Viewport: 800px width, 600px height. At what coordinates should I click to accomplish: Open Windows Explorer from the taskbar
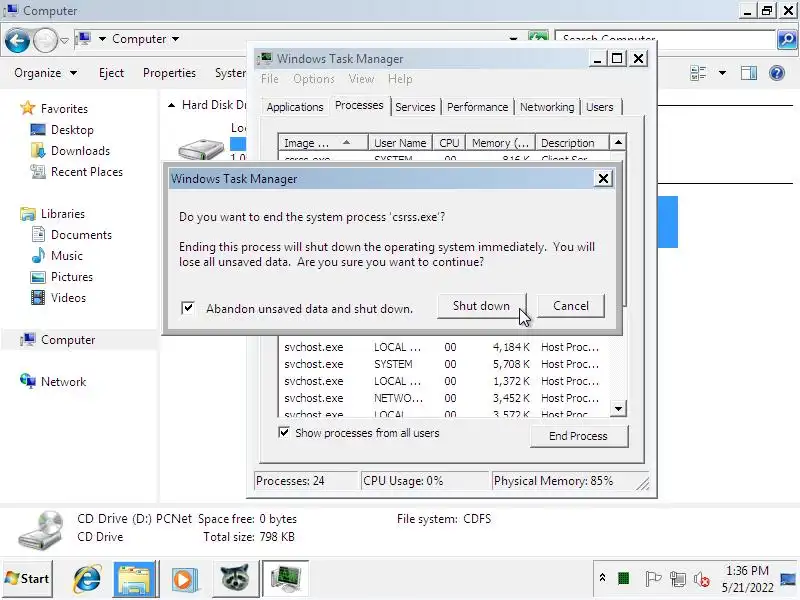pyautogui.click(x=134, y=579)
